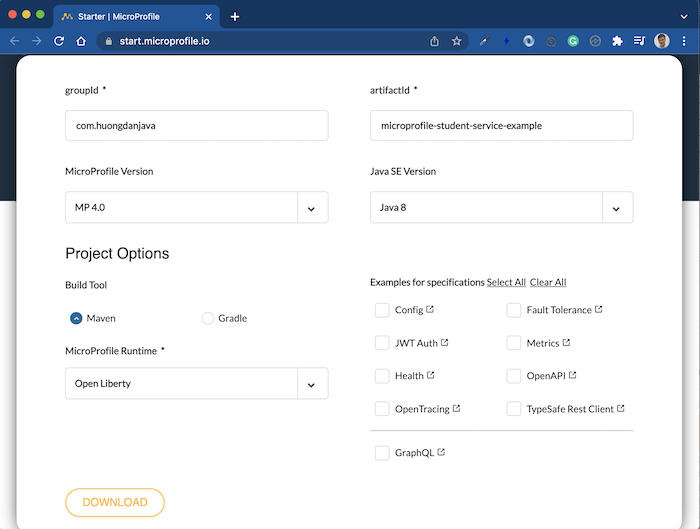View site info via lock icon

coord(108,41)
